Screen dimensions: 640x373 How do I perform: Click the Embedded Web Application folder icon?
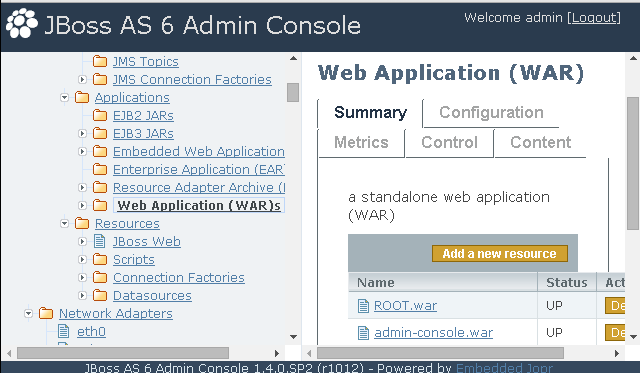point(100,151)
